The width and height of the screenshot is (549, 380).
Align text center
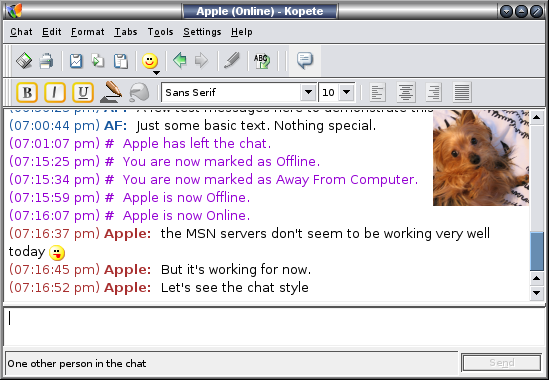tap(406, 92)
